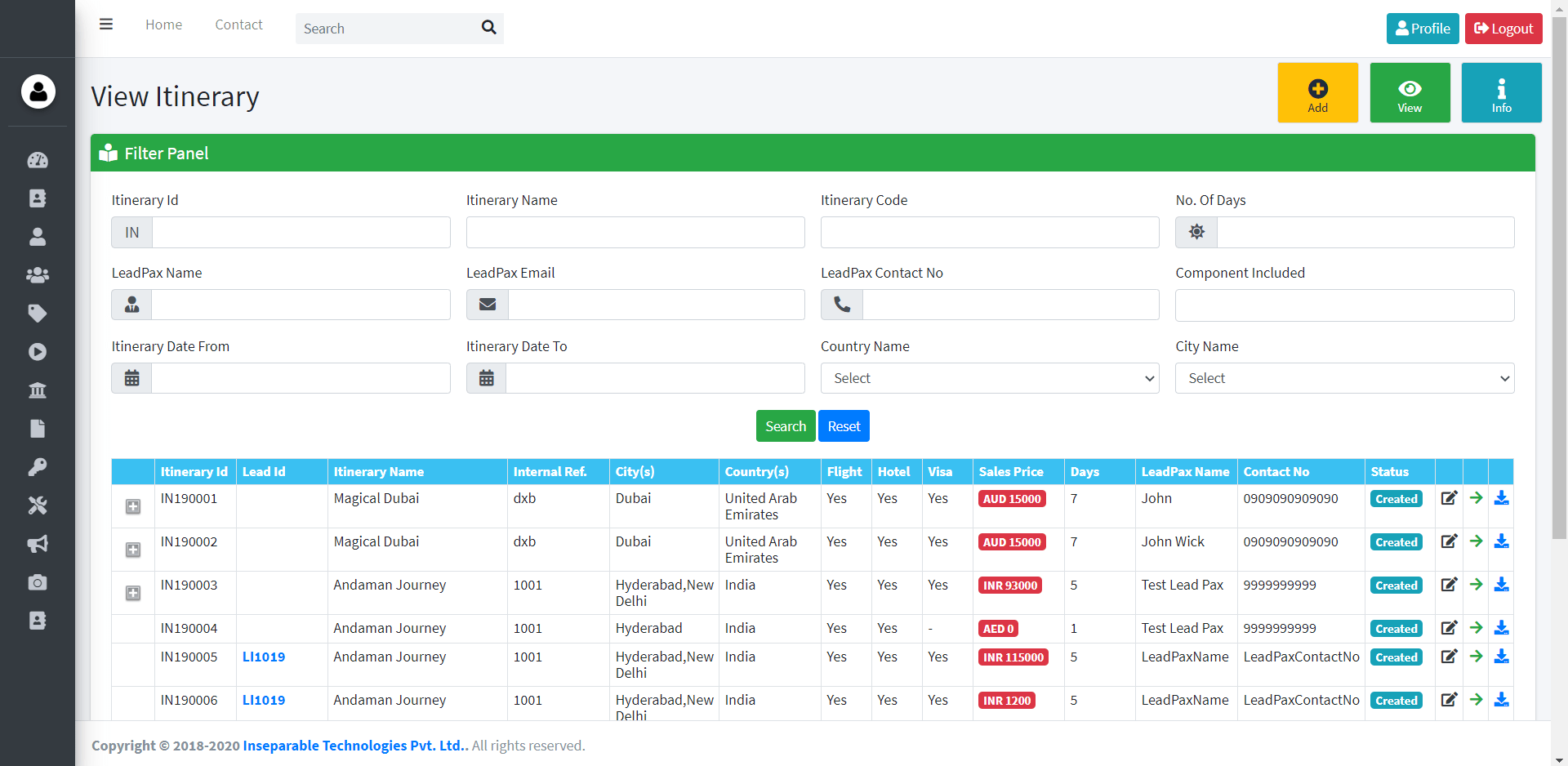Screen dimensions: 1568x766
Task: Switch to the Contact menu item
Action: point(238,24)
